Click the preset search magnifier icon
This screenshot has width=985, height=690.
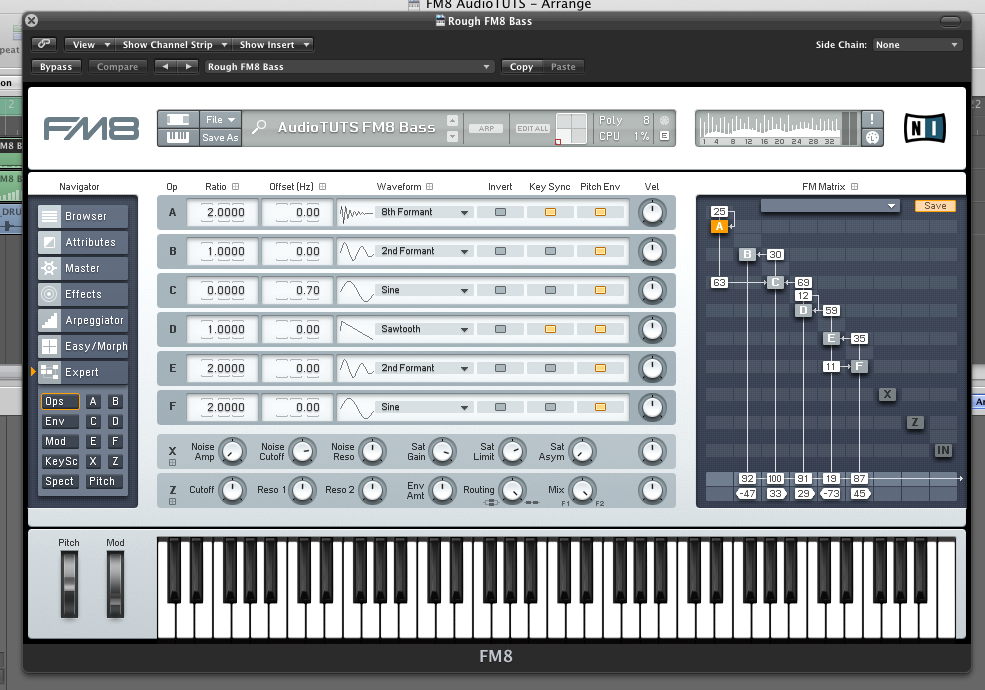259,127
